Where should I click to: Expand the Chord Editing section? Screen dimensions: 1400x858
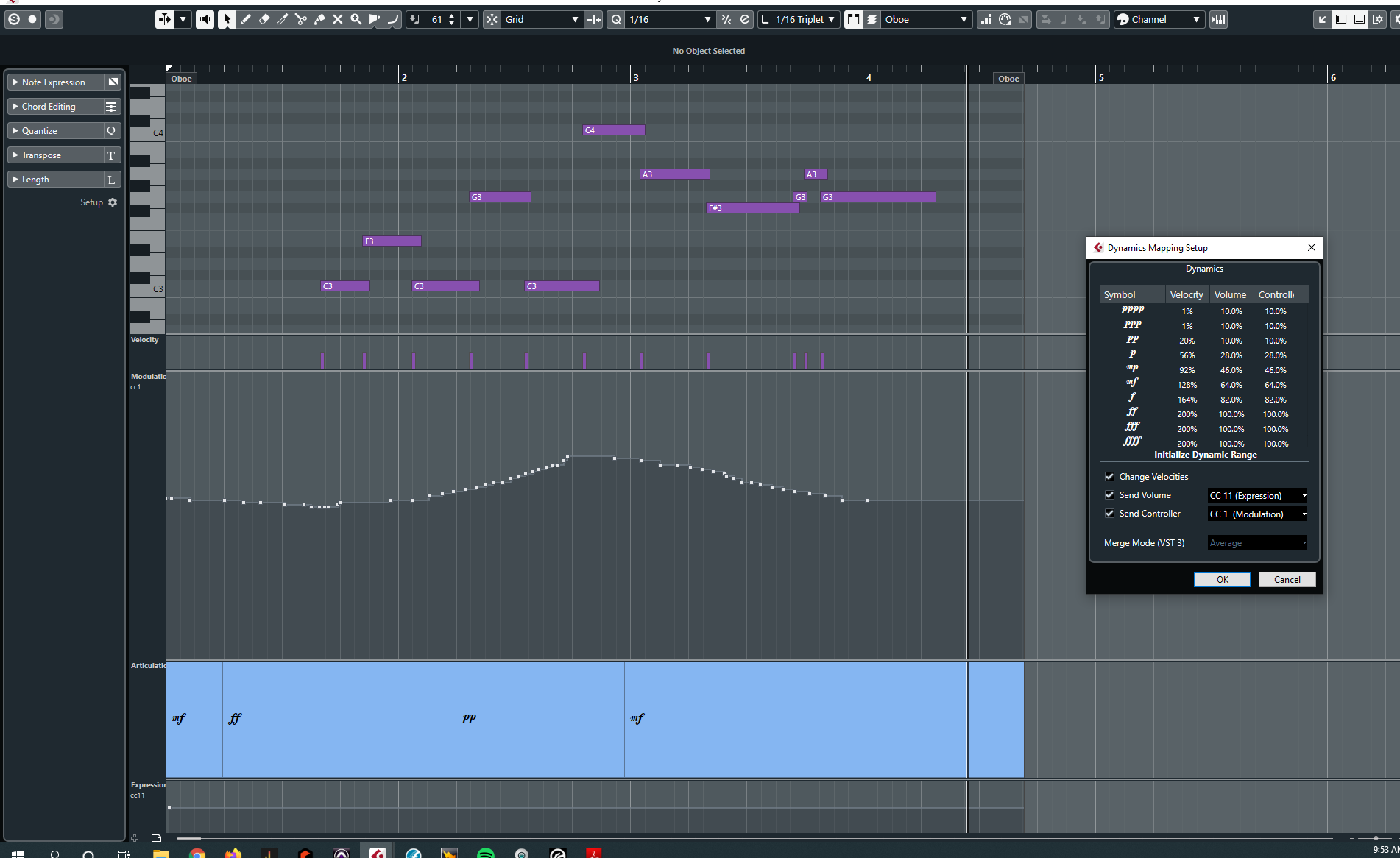pos(15,107)
